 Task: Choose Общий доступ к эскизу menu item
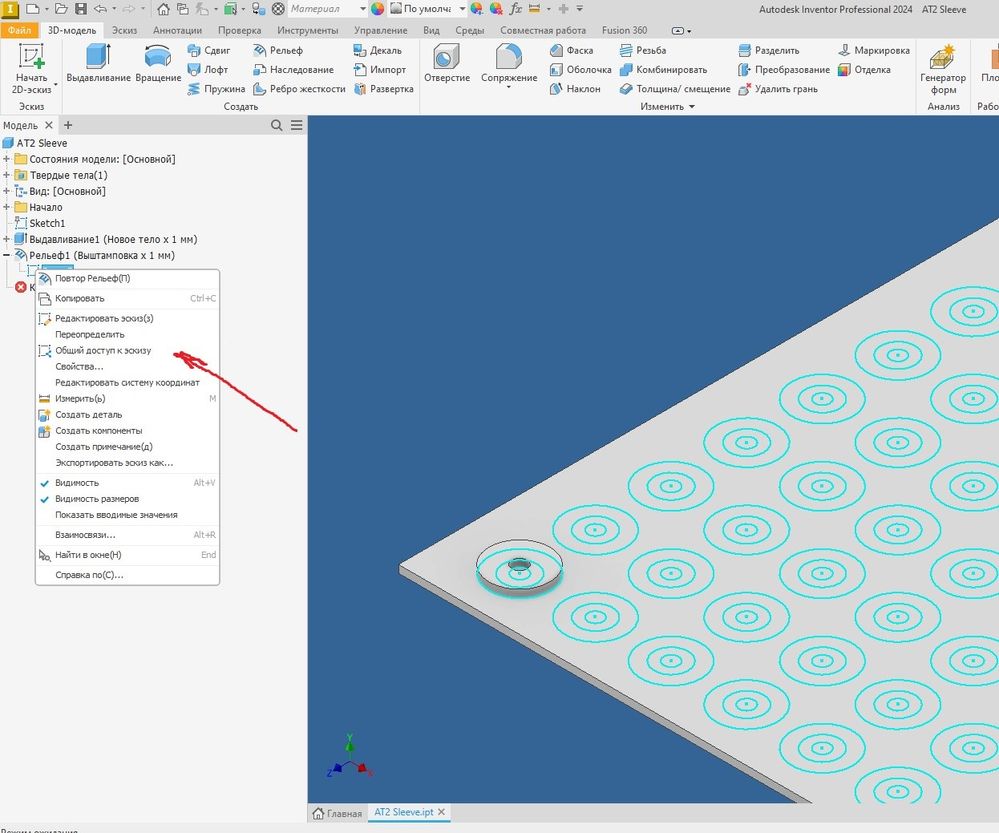click(x=103, y=351)
